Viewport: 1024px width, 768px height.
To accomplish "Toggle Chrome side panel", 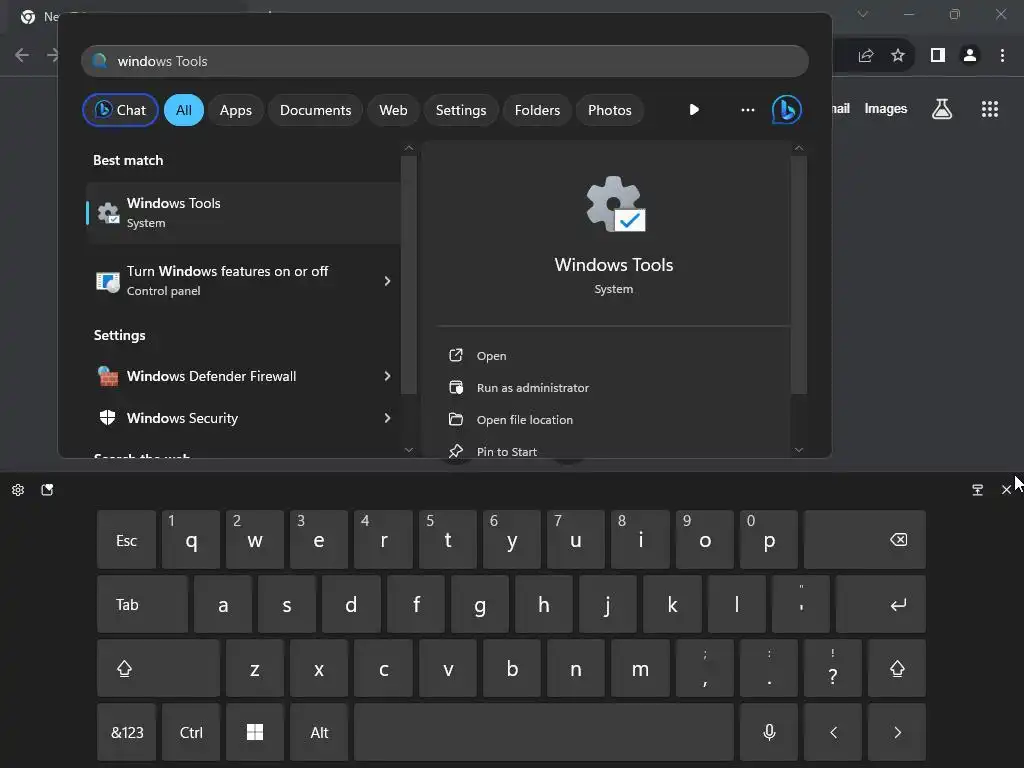I will pos(938,56).
